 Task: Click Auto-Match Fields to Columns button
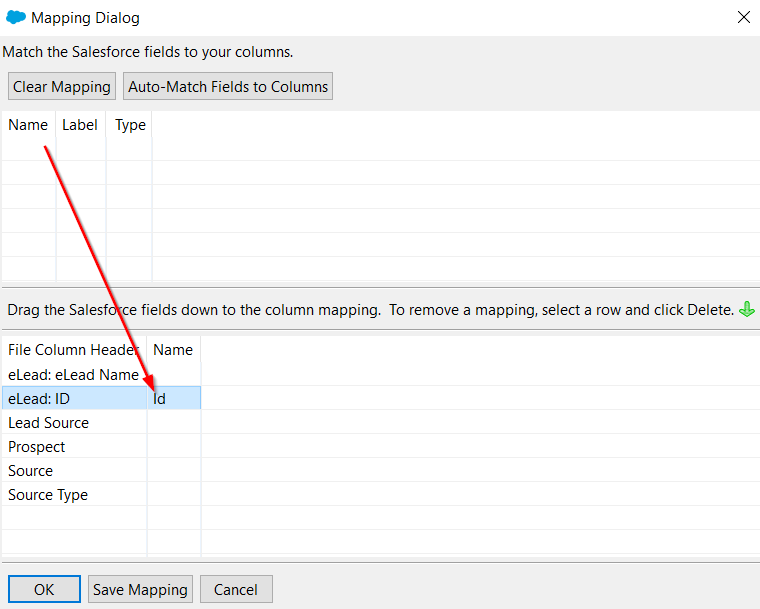(x=228, y=86)
